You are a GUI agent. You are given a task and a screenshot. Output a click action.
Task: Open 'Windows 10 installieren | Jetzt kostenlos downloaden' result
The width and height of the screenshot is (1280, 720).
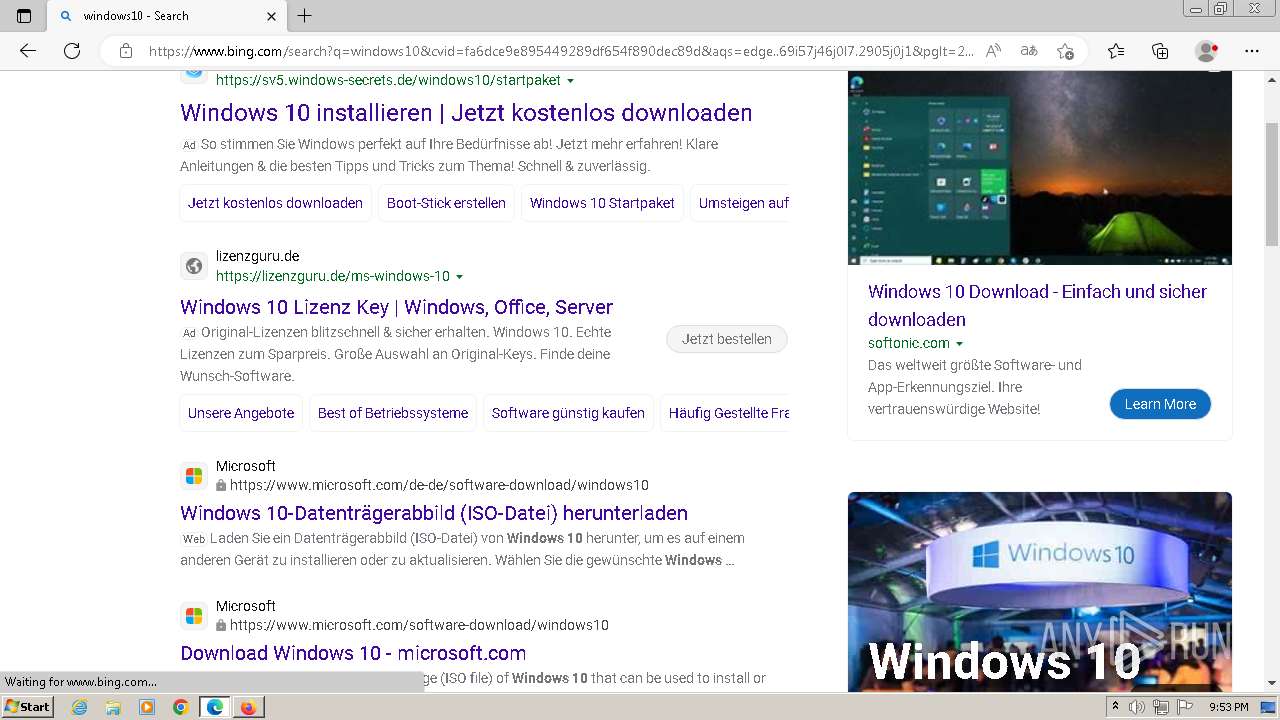point(466,113)
